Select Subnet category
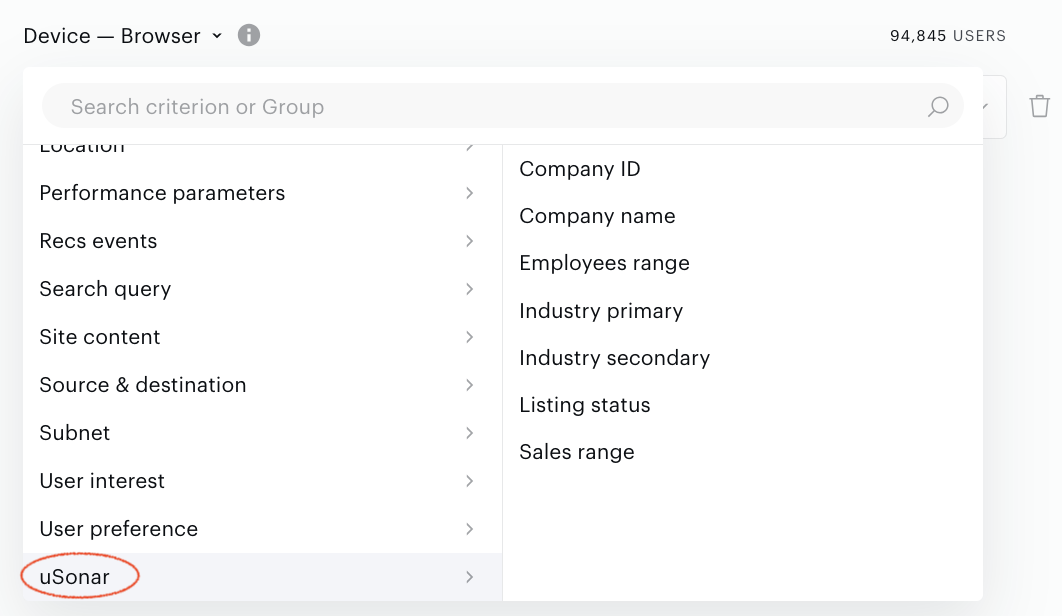This screenshot has width=1062, height=616. pyautogui.click(x=263, y=433)
